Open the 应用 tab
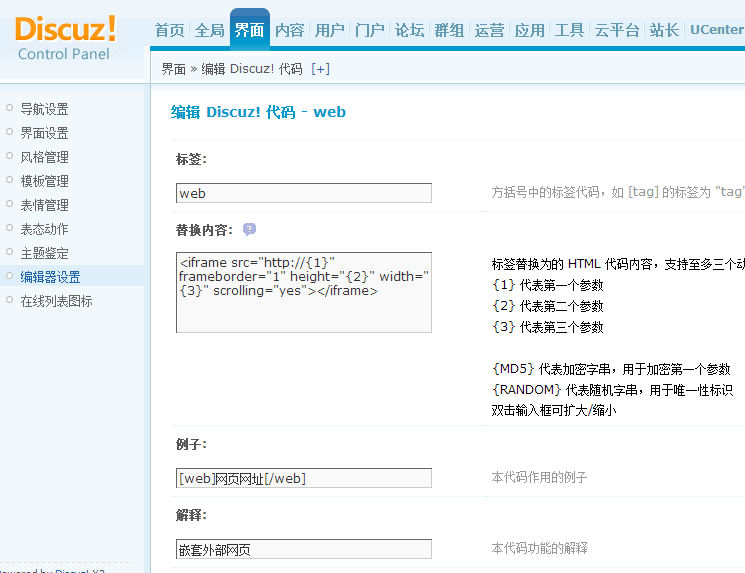 pos(529,30)
